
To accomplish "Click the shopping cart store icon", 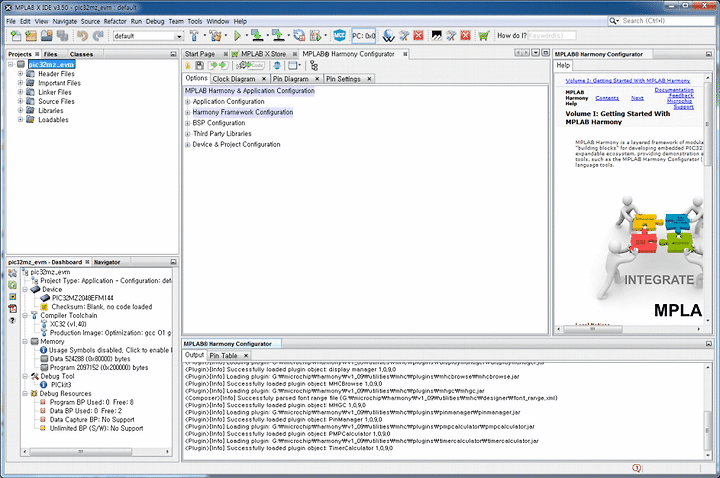I will pos(484,35).
